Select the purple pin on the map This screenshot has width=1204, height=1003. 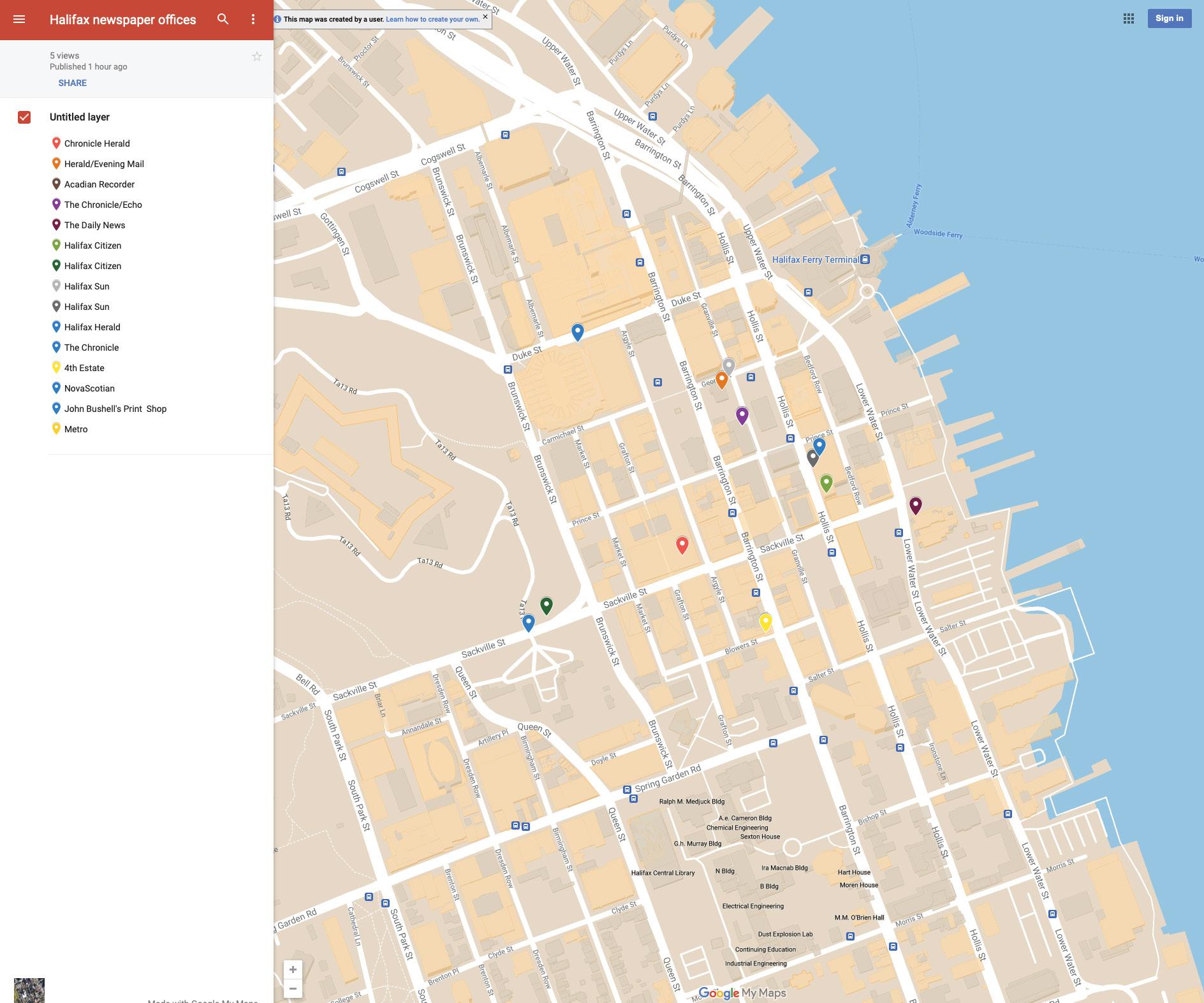pyautogui.click(x=742, y=416)
